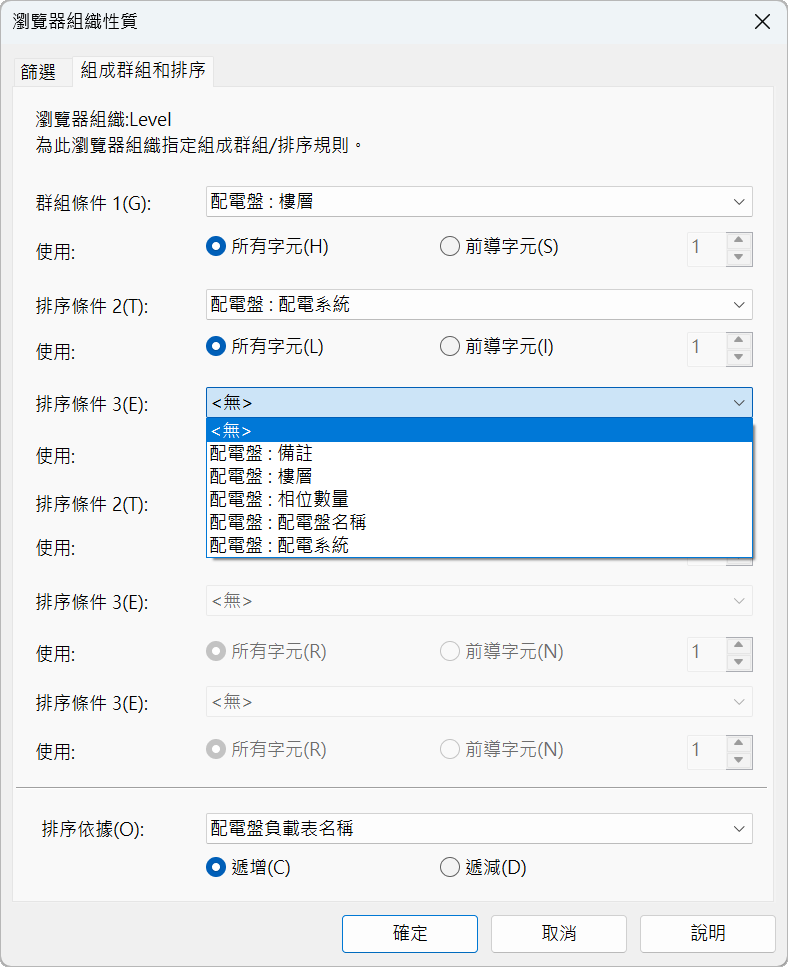The image size is (788, 967).
Task: Switch to the 篩選 tab
Action: [x=38, y=72]
